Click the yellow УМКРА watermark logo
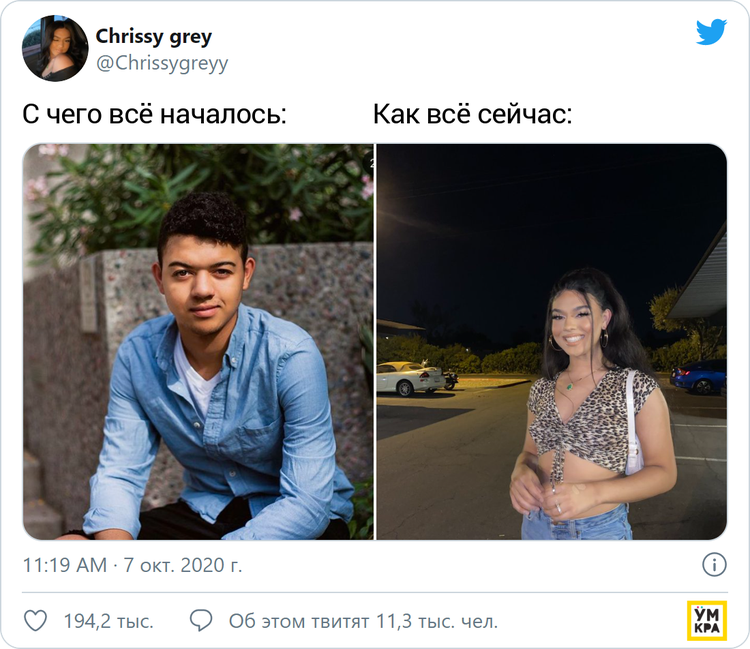Screen dimensions: 750x649 click(x=707, y=620)
